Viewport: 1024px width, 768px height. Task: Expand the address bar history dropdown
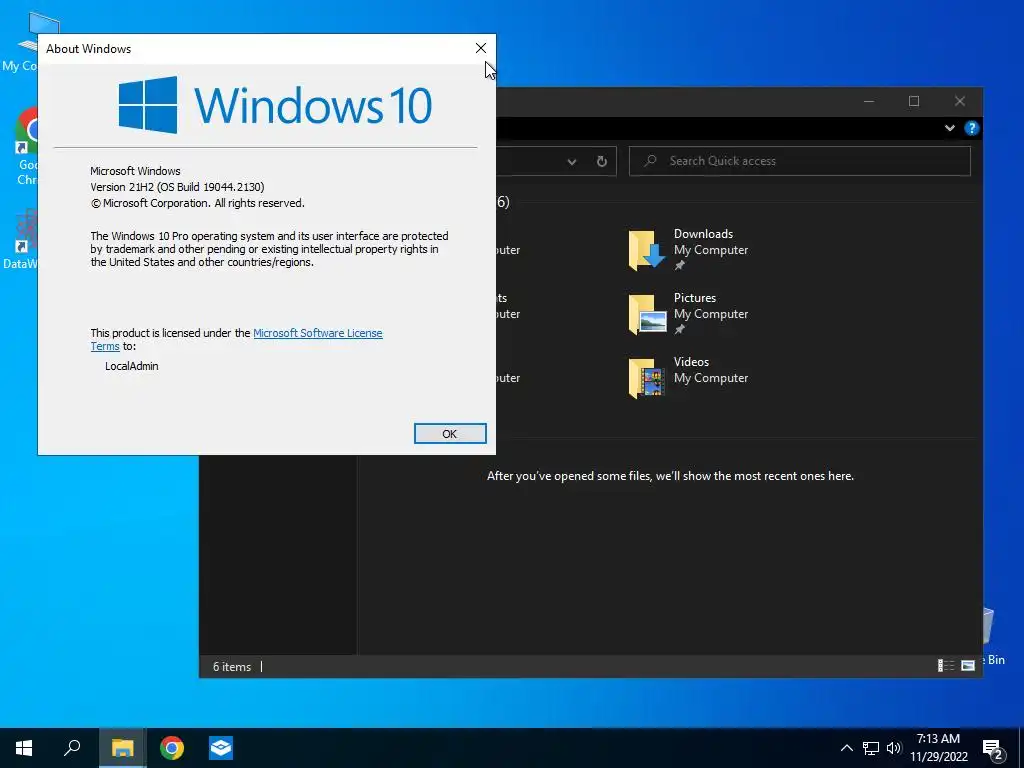click(x=571, y=161)
